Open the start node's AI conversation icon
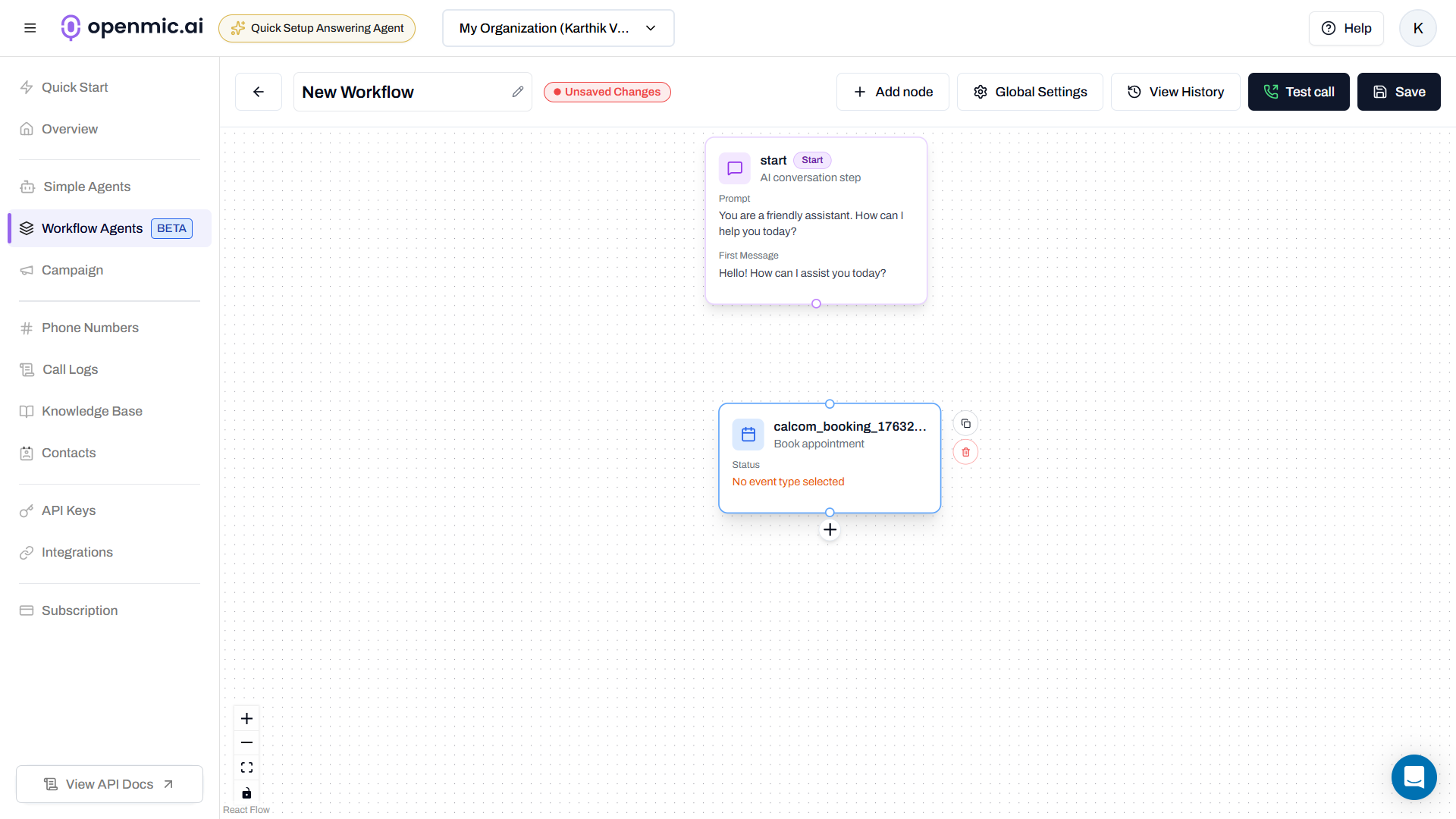 click(733, 168)
